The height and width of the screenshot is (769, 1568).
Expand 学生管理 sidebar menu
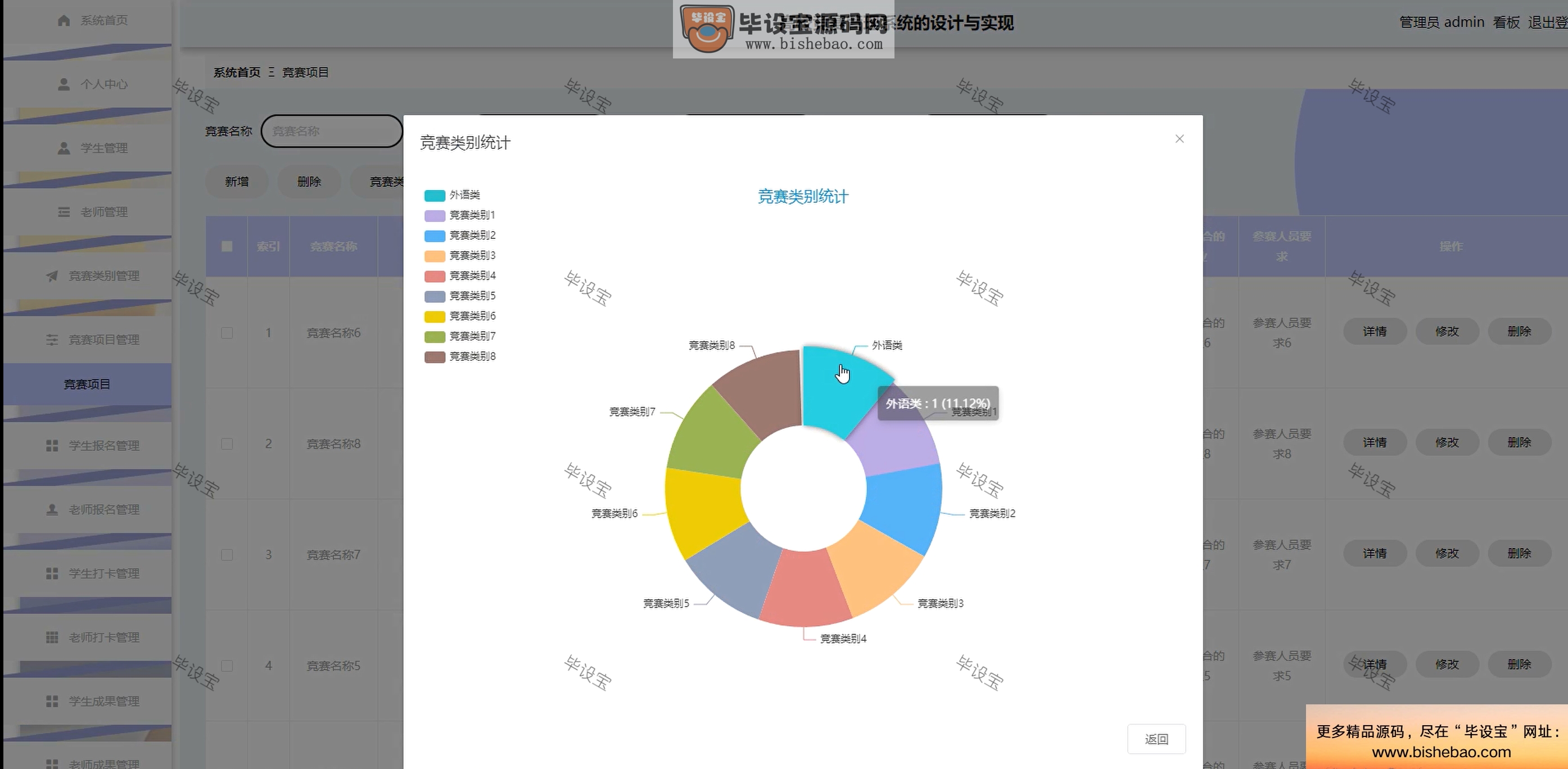[87, 148]
